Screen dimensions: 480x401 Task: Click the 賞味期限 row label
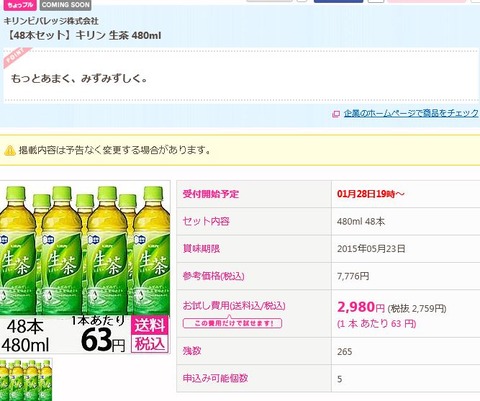point(201,249)
